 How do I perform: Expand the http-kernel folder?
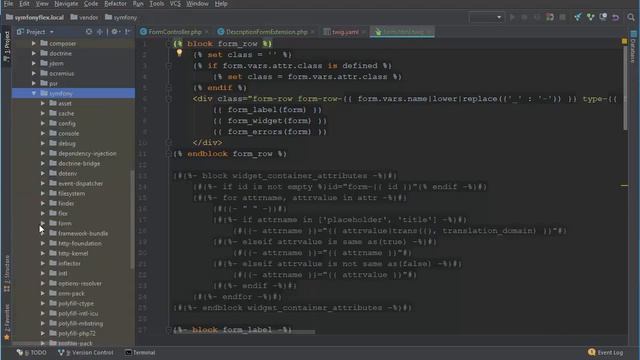click(43, 253)
